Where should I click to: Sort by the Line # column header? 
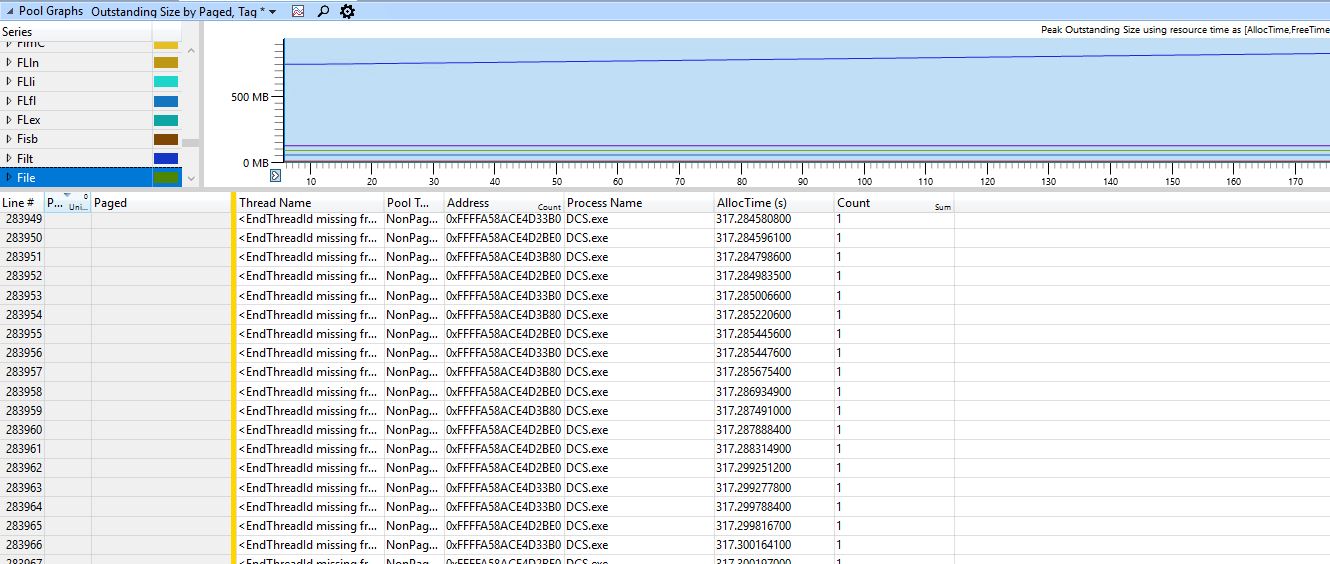click(22, 203)
